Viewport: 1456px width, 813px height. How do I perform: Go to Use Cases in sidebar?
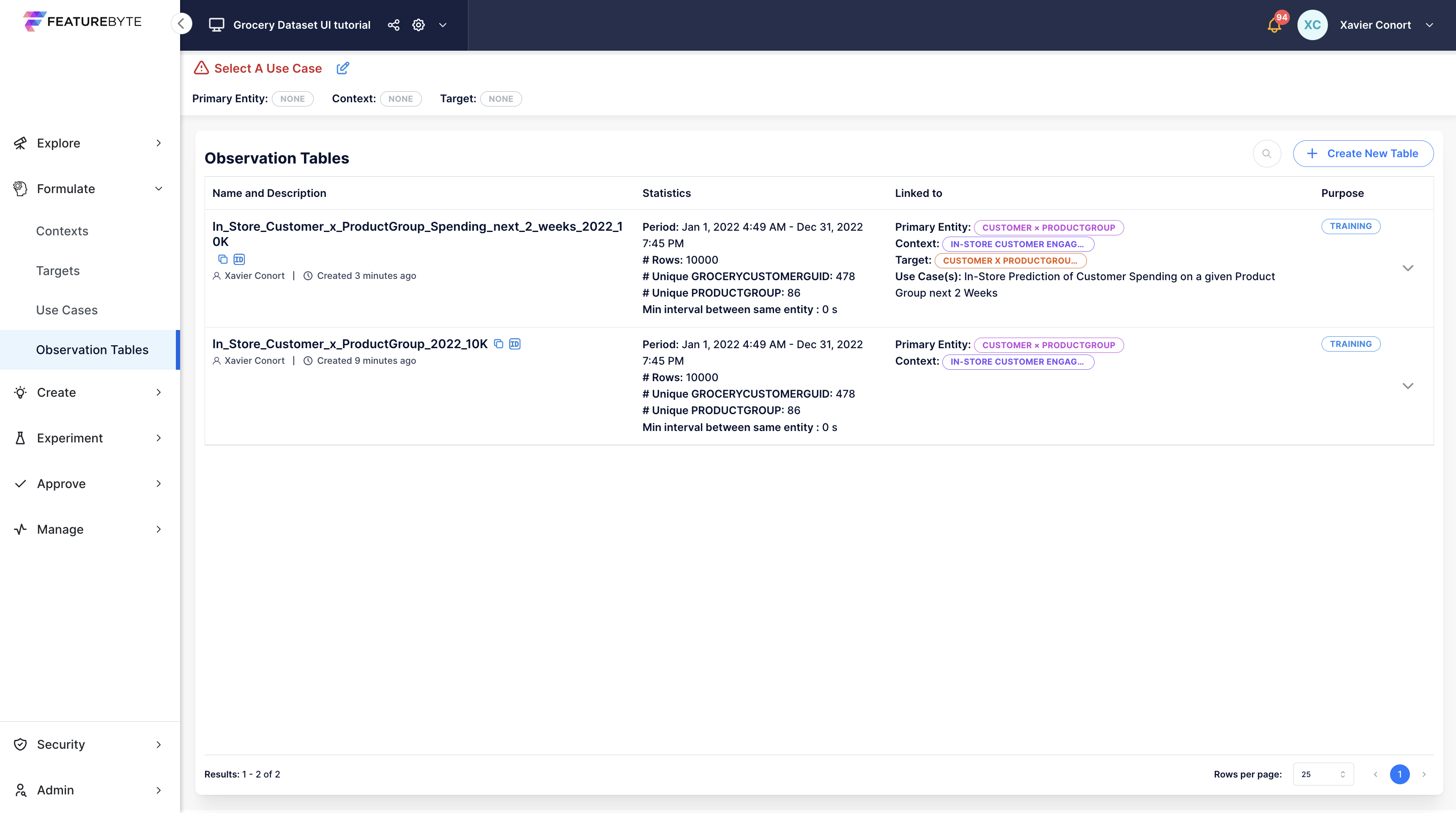[x=67, y=310]
